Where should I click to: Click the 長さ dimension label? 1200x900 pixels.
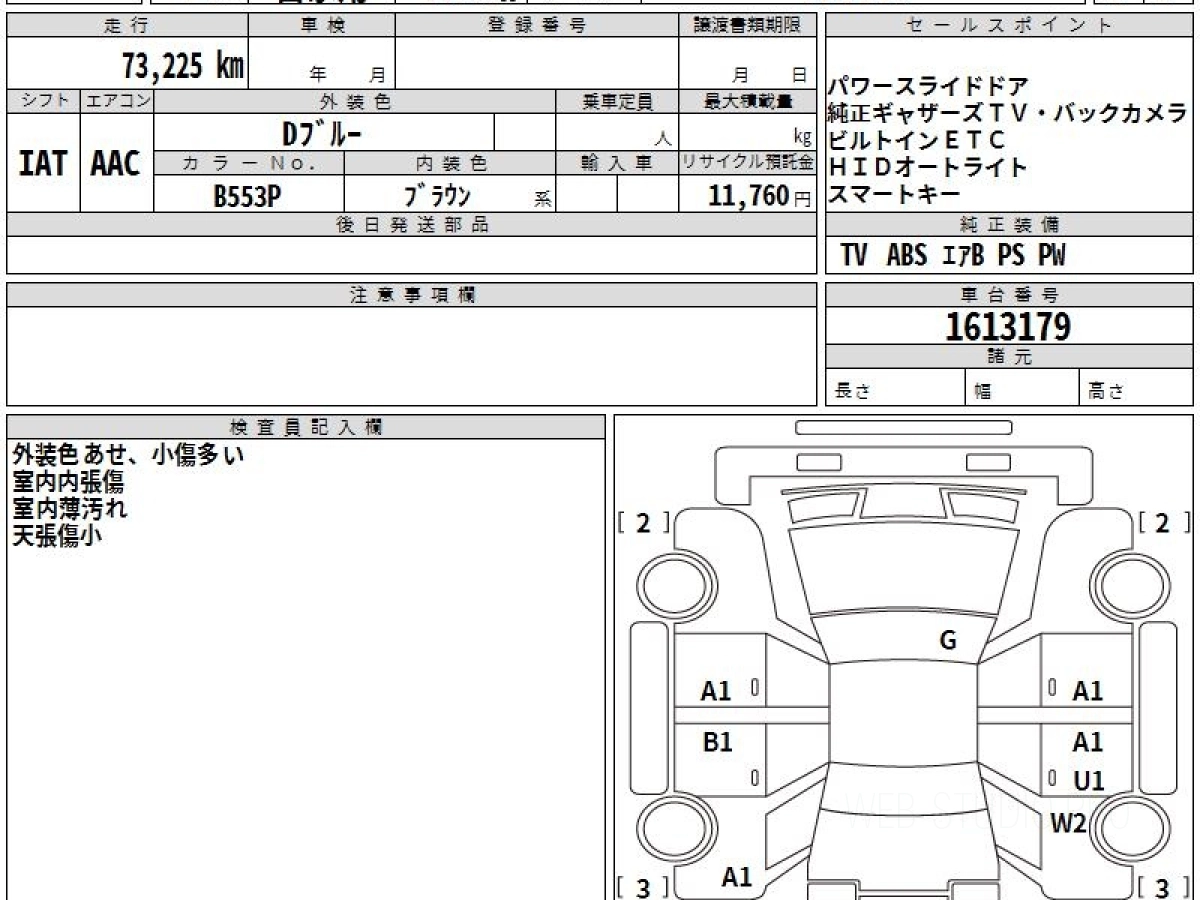tap(852, 392)
